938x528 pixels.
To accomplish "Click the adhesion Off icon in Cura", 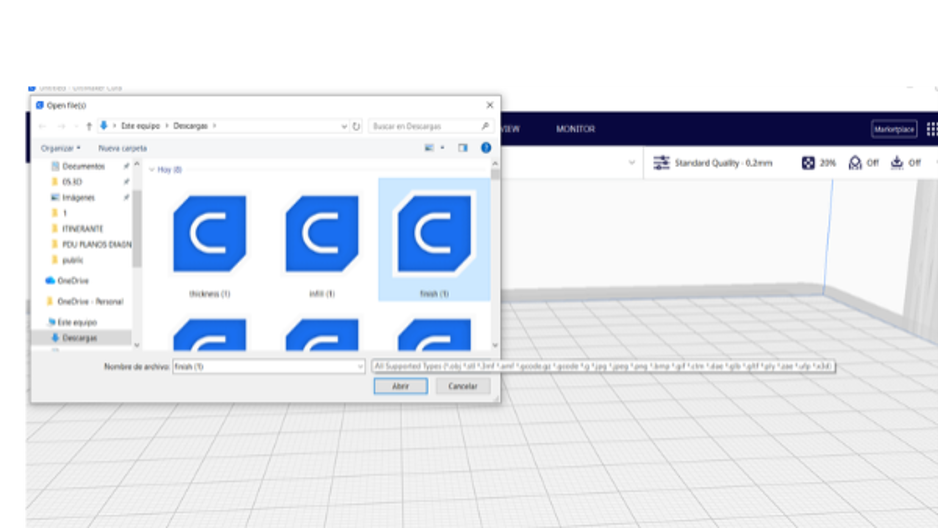I will 897,163.
